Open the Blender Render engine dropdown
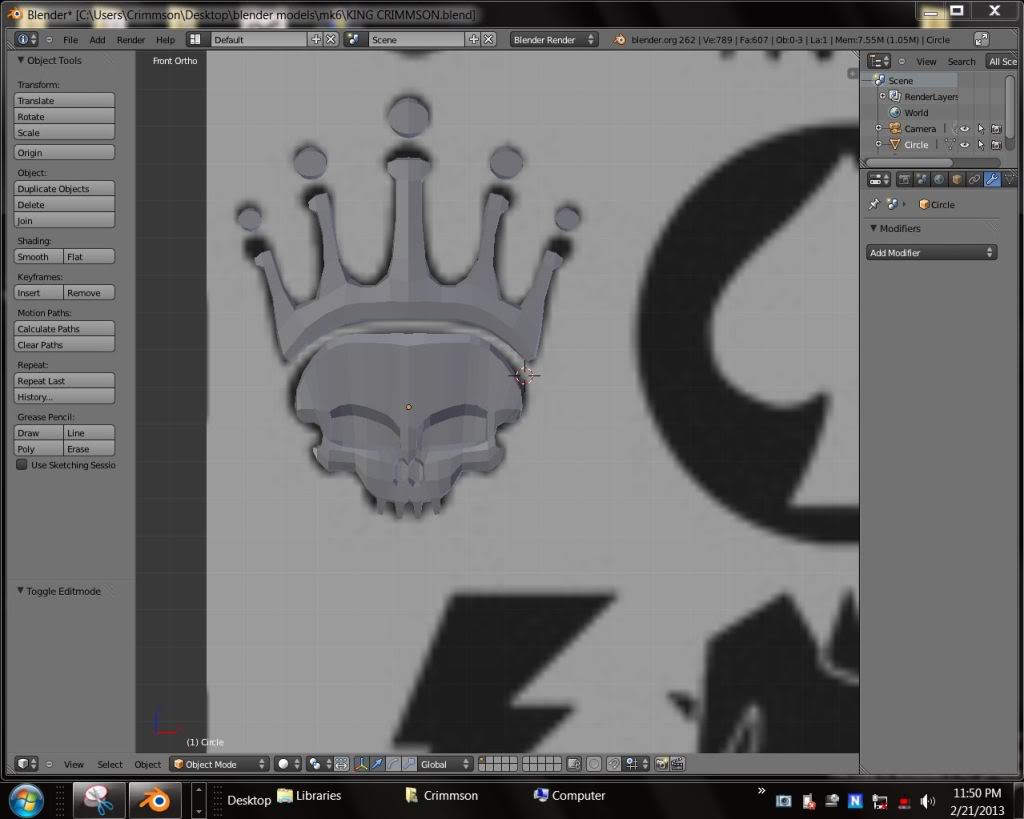The width and height of the screenshot is (1024, 819). (552, 39)
